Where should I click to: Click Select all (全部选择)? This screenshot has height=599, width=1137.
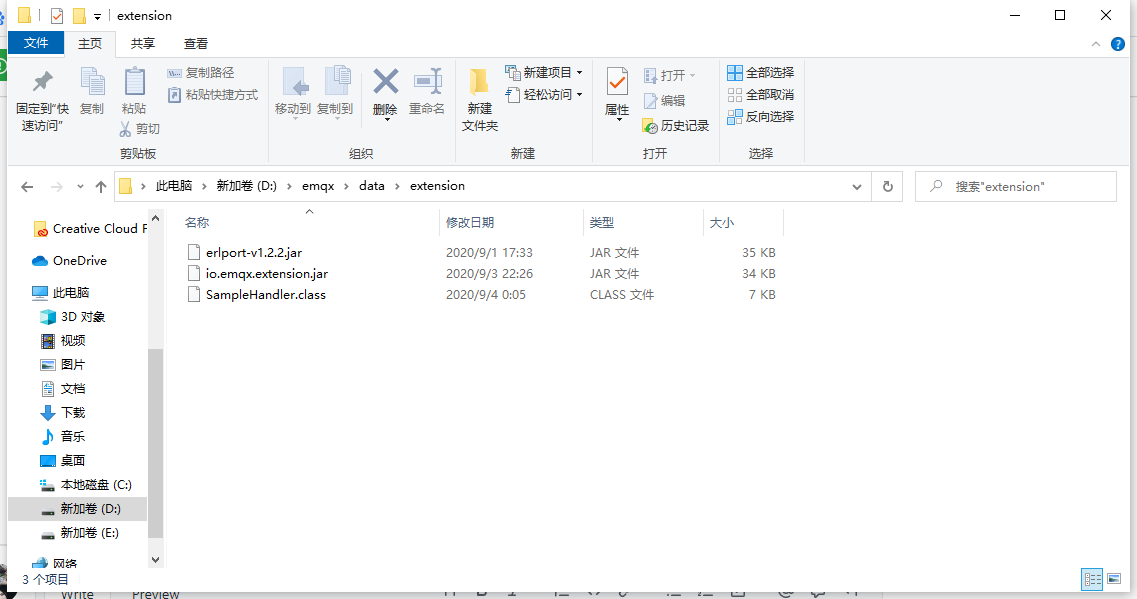click(x=761, y=73)
